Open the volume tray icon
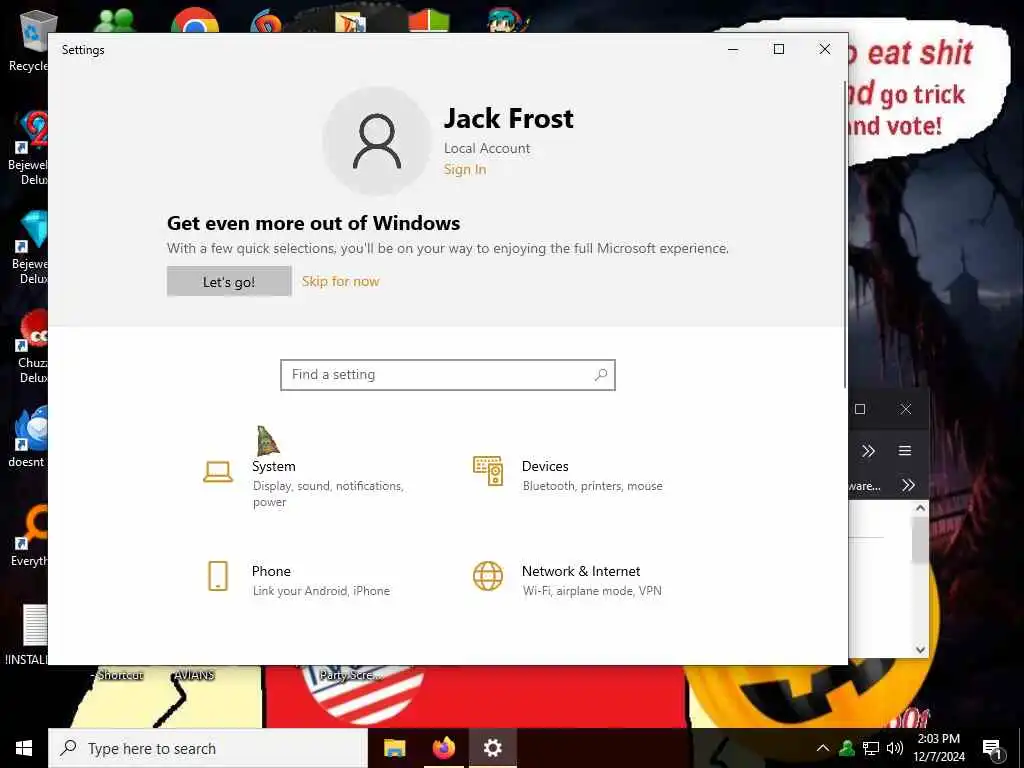Viewport: 1024px width, 768px height. click(x=895, y=748)
